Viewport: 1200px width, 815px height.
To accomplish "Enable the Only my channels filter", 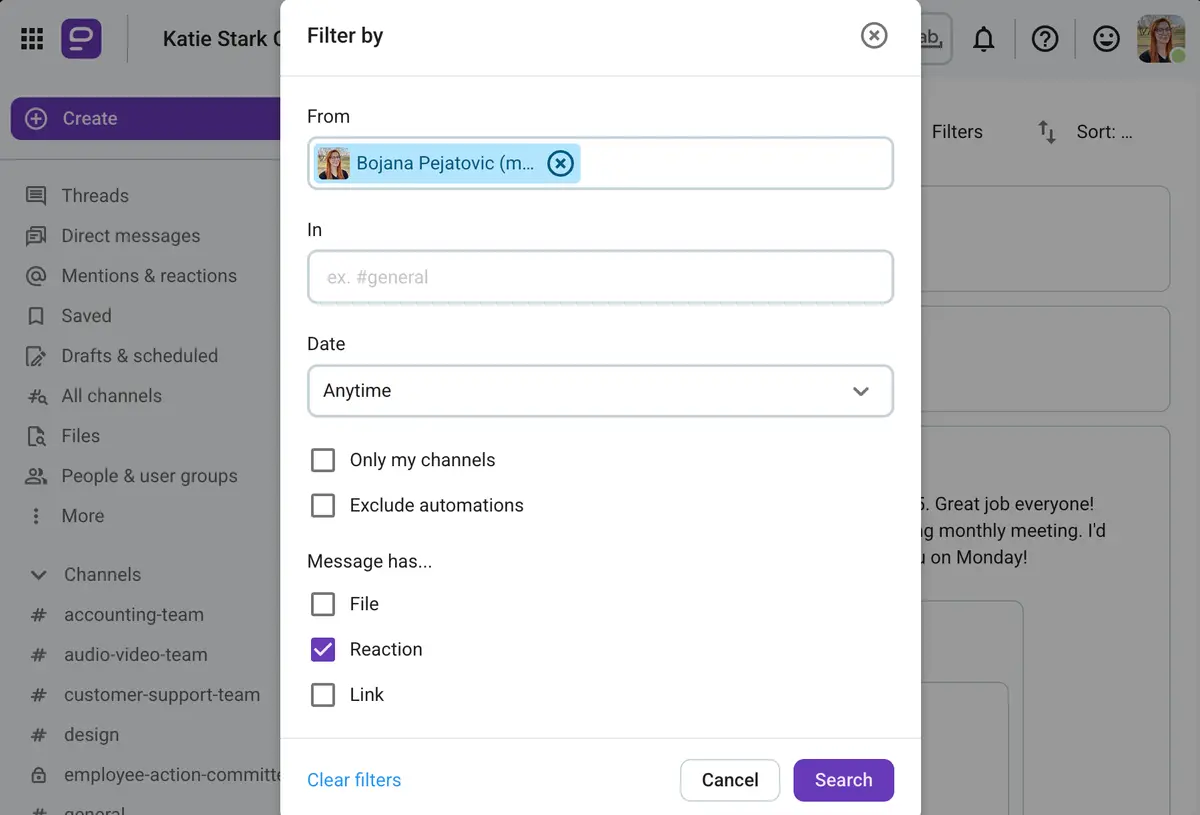I will [323, 460].
